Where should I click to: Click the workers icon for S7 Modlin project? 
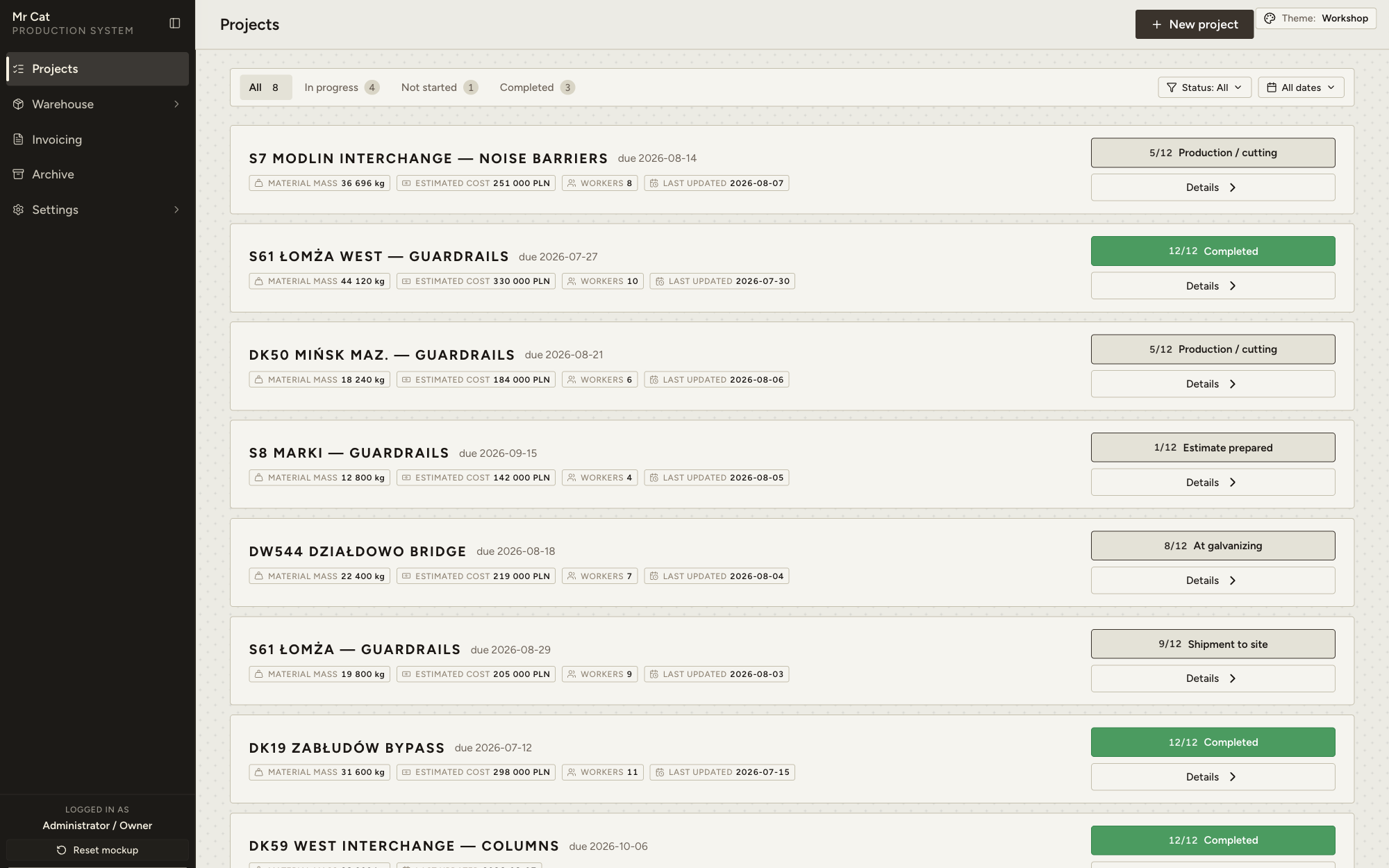572,183
